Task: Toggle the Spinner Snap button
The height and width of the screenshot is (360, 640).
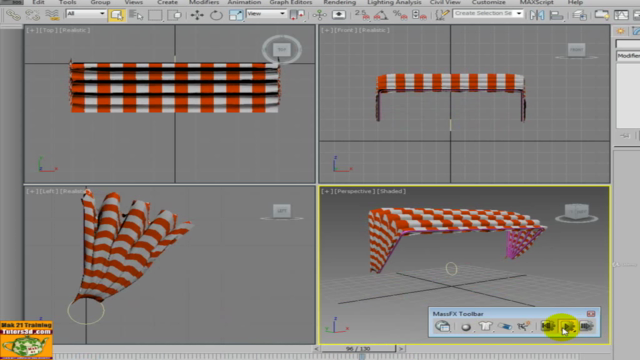Action: [419, 16]
